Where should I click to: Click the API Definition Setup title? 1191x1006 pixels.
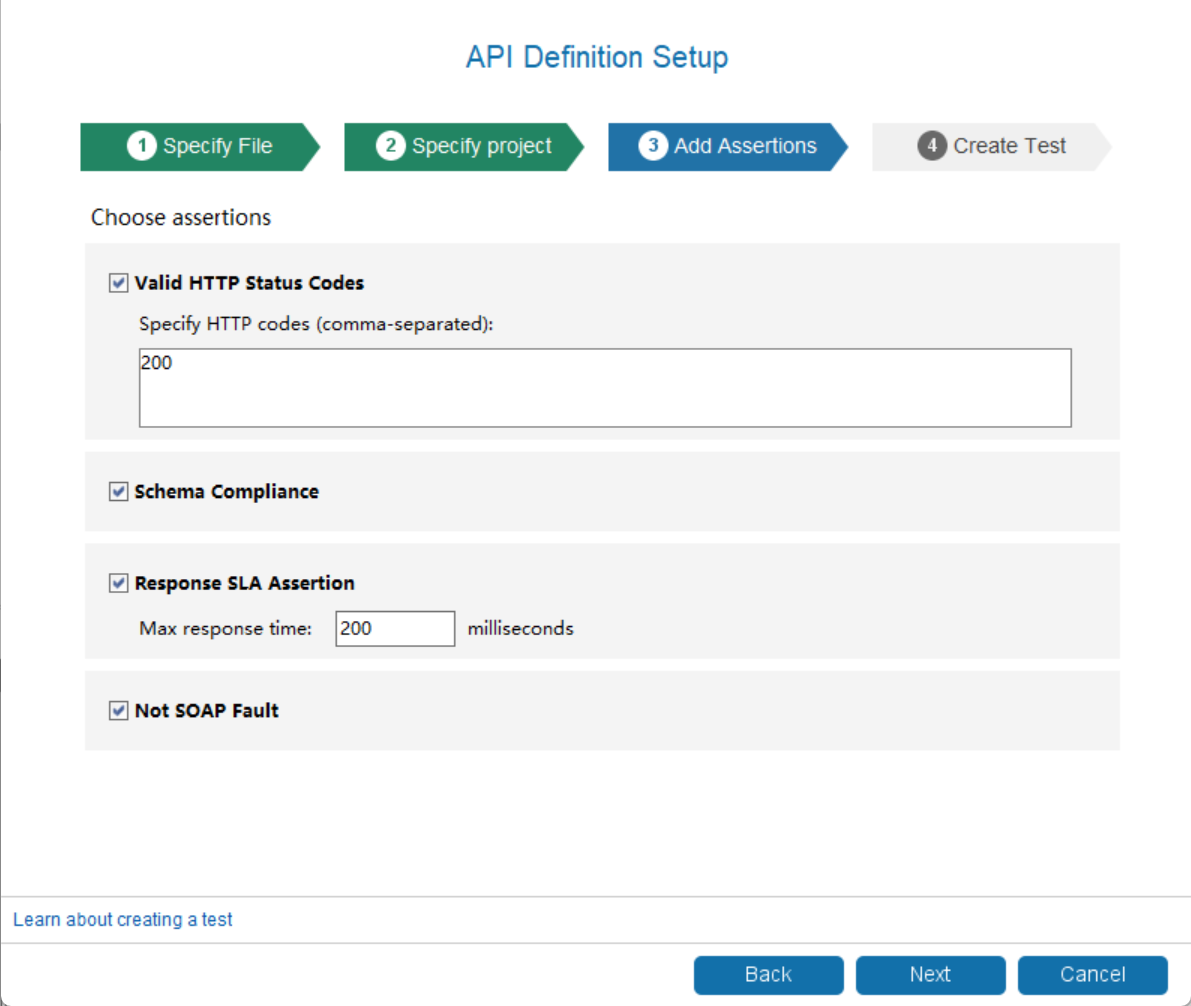[x=596, y=57]
